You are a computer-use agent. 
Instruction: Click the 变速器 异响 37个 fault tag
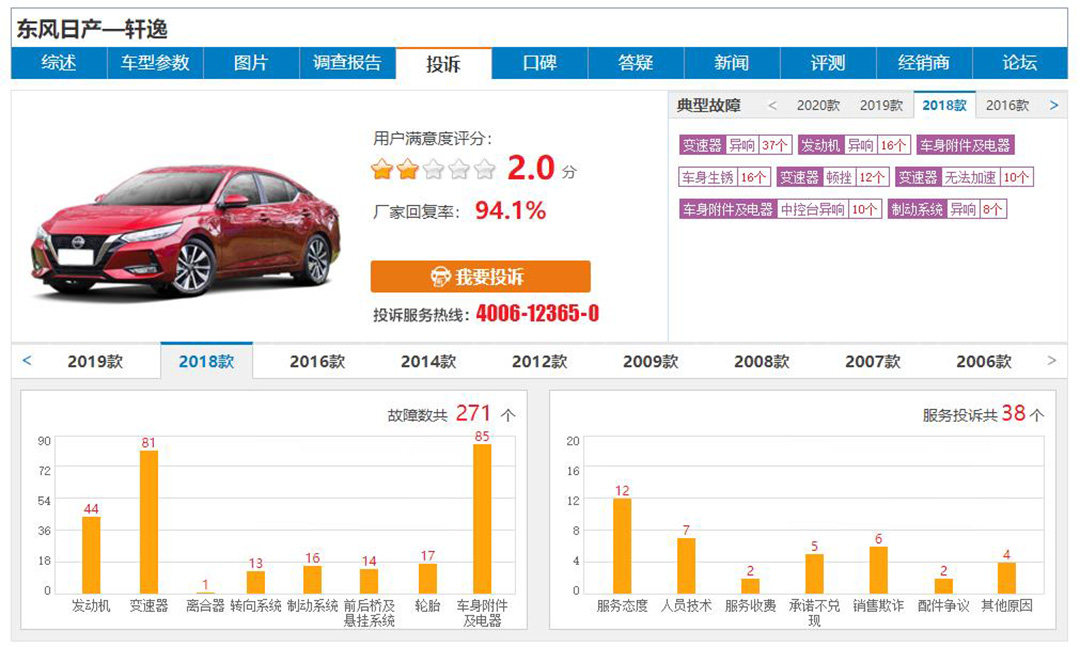[x=735, y=145]
